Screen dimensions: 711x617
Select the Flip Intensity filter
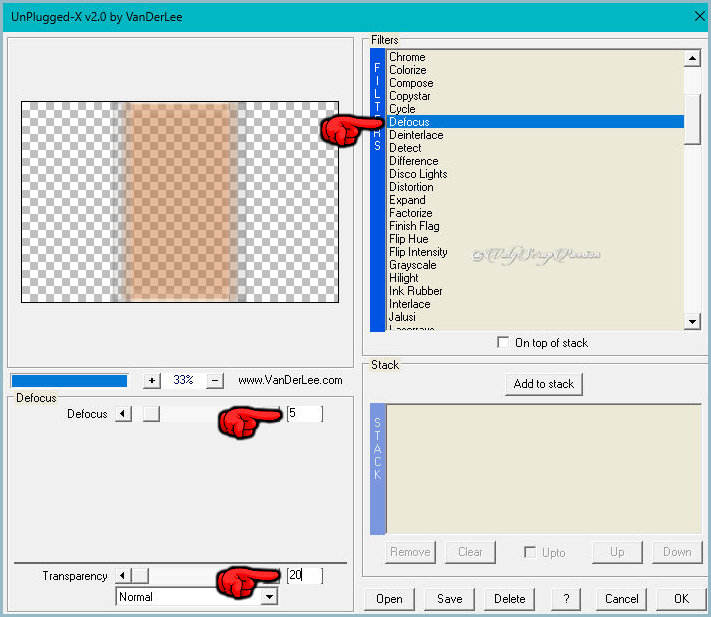tap(536, 252)
